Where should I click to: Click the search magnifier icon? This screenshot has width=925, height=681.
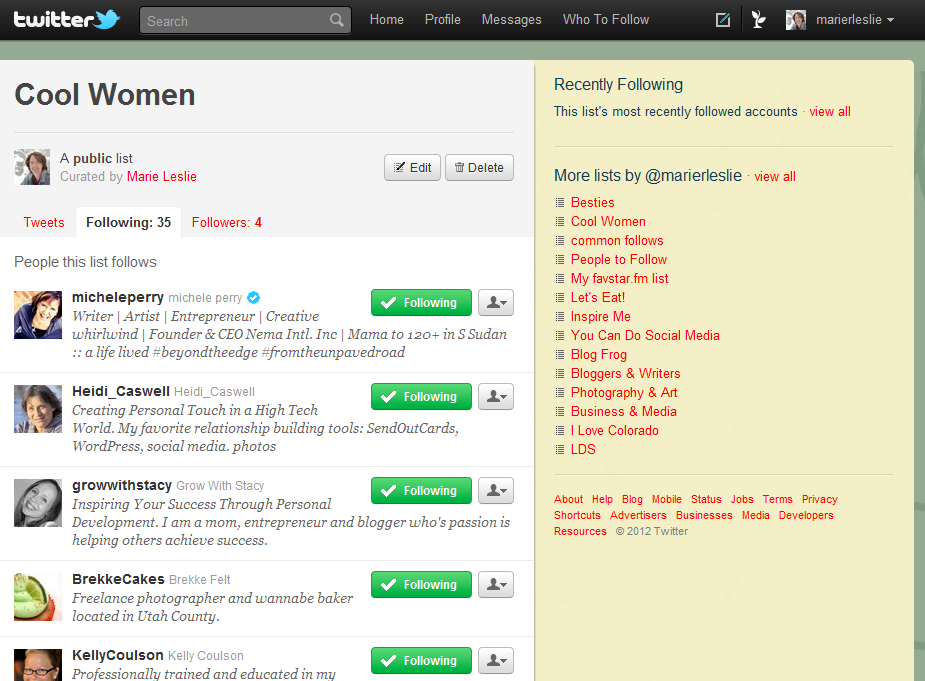[x=337, y=20]
